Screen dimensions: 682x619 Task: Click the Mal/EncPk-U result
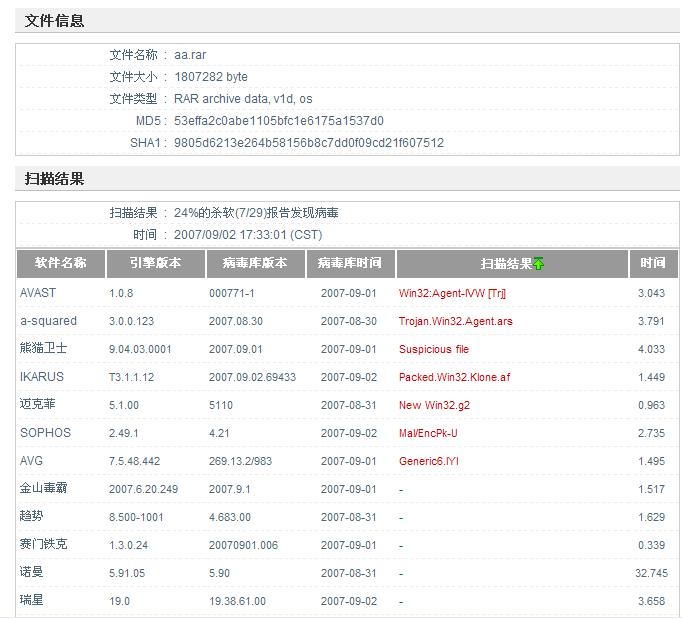tap(428, 433)
